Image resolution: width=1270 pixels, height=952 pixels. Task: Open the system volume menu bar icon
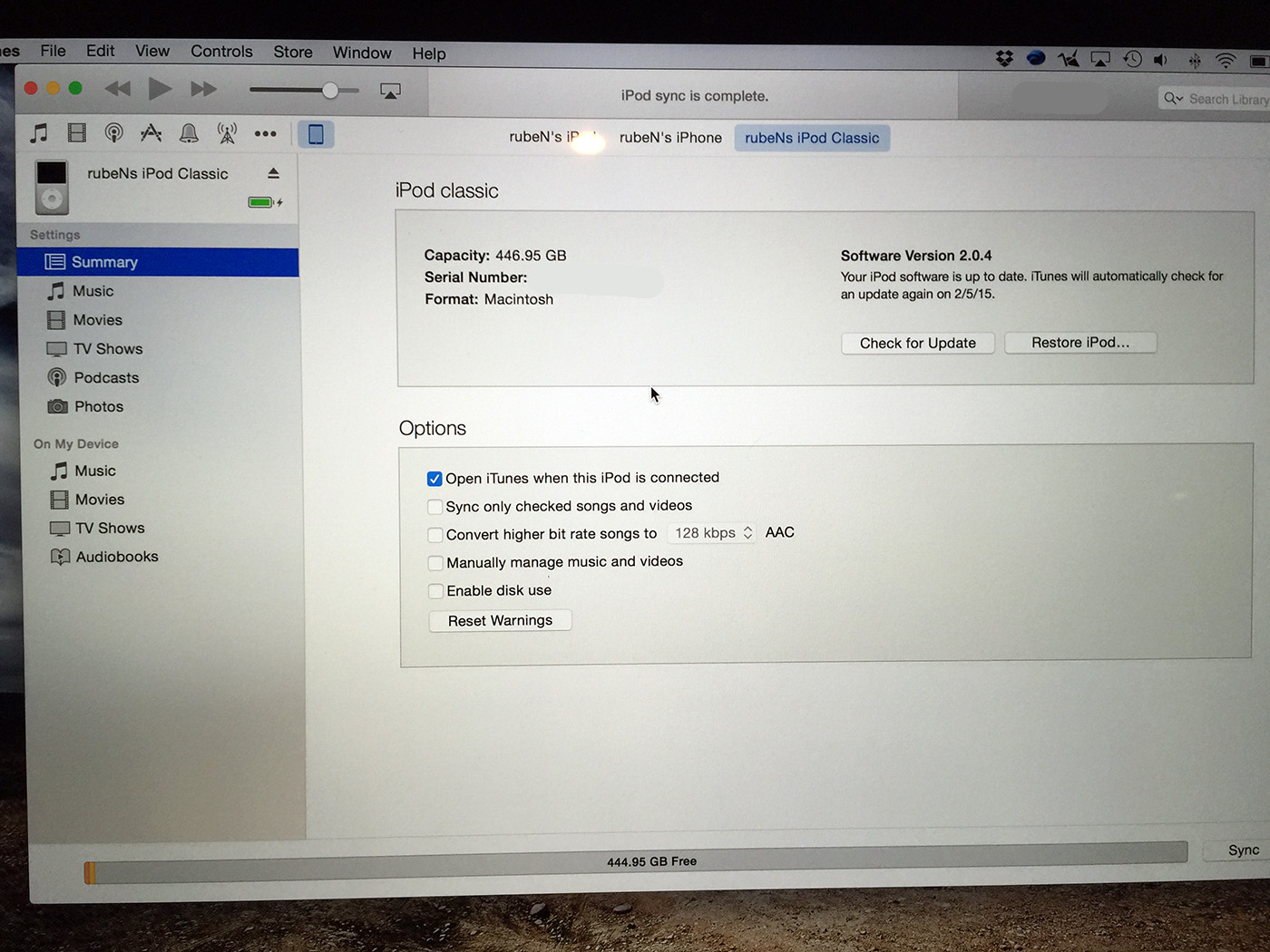click(x=1160, y=60)
